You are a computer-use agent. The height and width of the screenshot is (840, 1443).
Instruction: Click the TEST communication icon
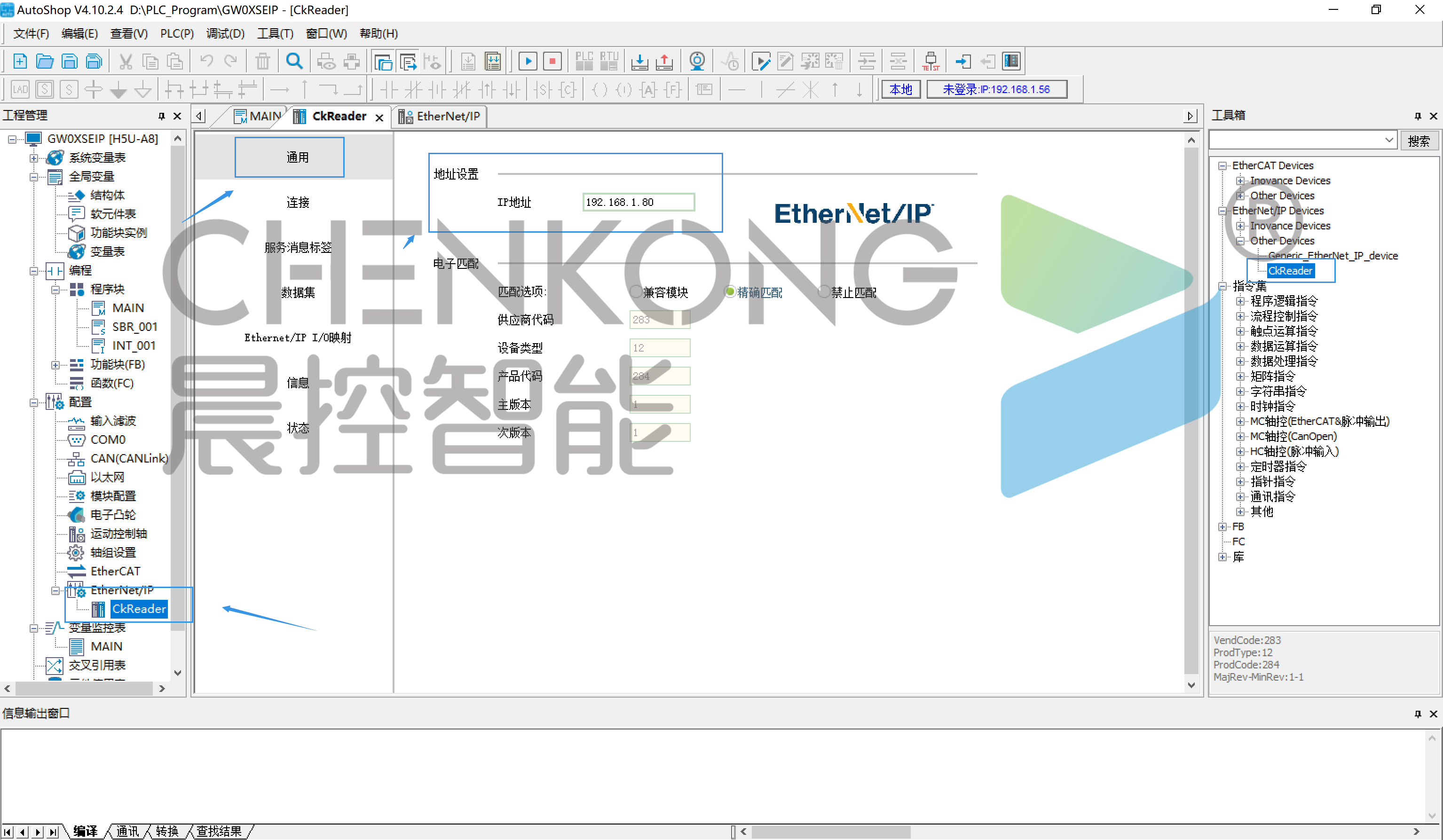[930, 61]
